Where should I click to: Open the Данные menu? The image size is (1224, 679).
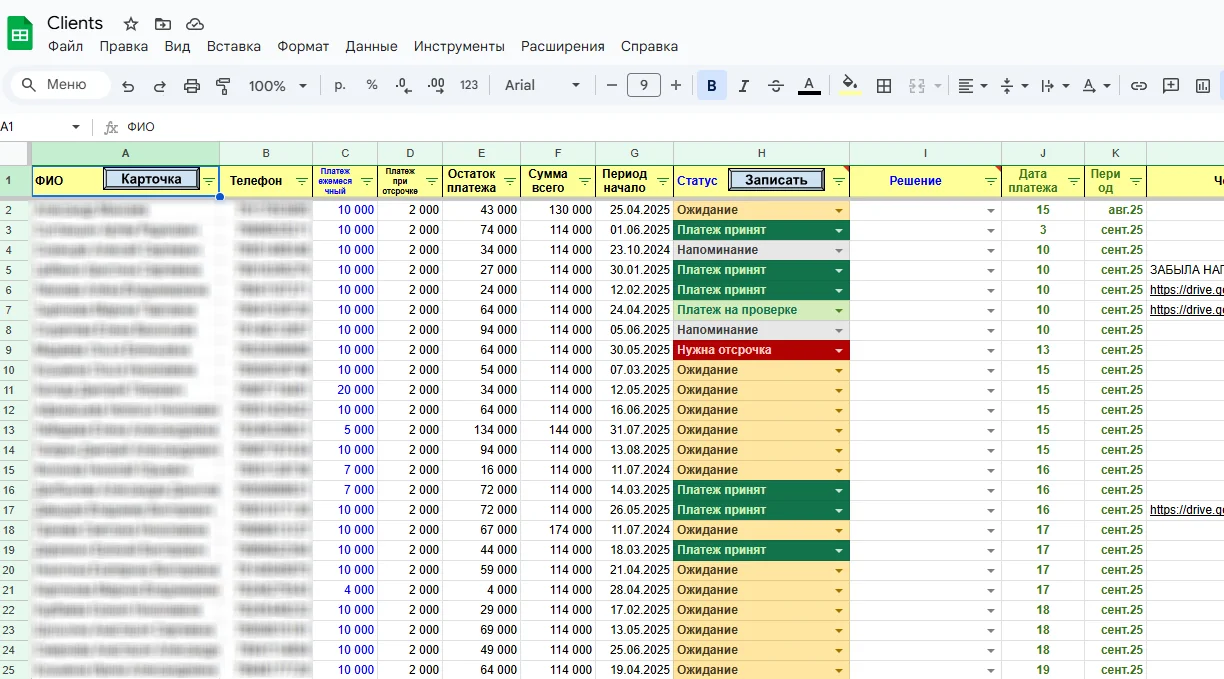(x=371, y=46)
